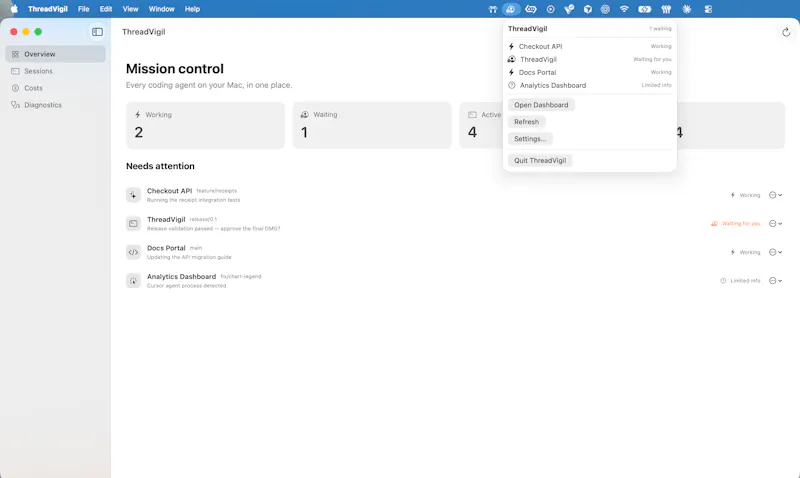Click the refresh arrow in window toolbar
The image size is (800, 478).
(x=786, y=32)
